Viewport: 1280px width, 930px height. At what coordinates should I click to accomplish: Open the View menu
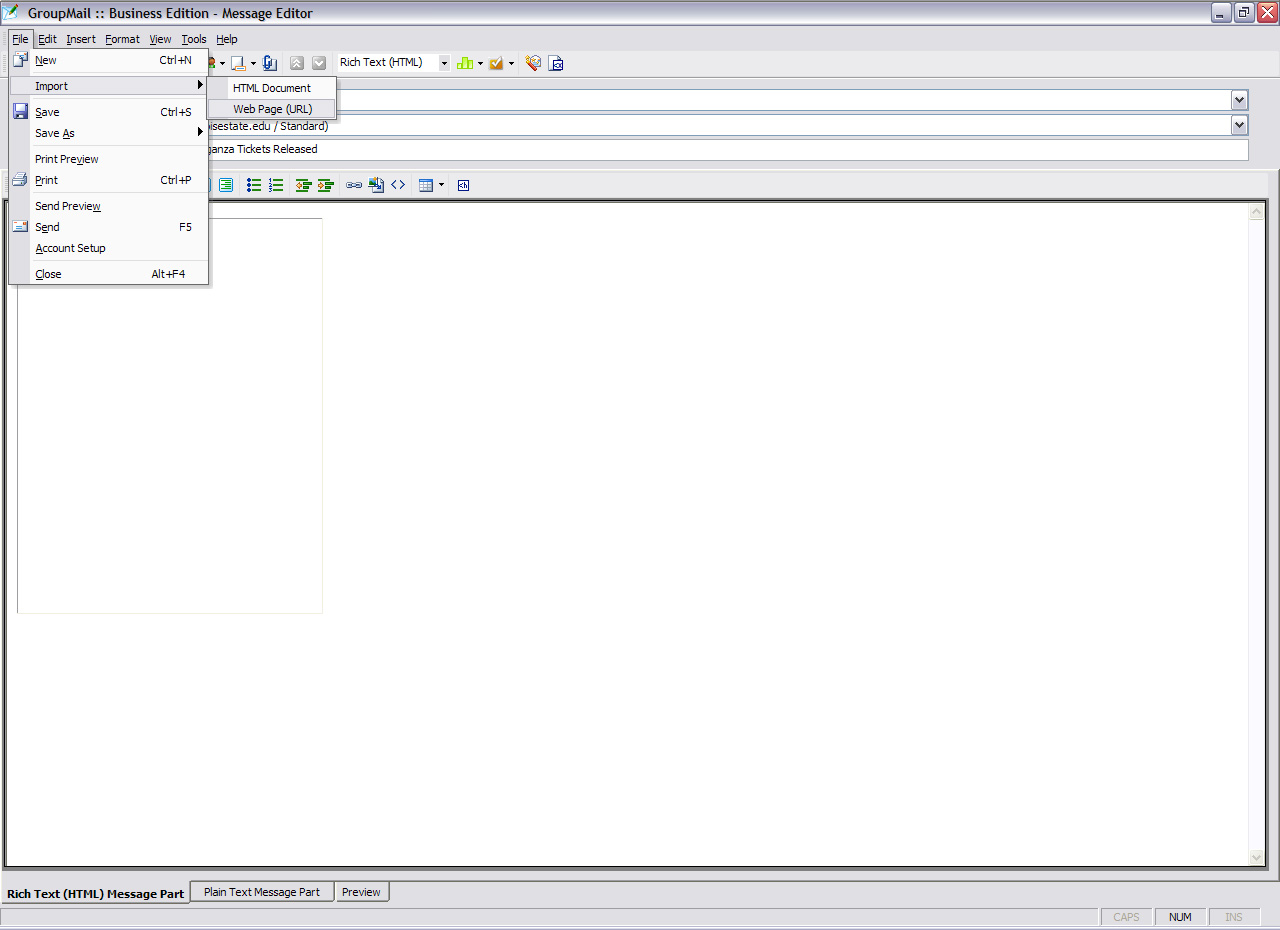pyautogui.click(x=160, y=39)
